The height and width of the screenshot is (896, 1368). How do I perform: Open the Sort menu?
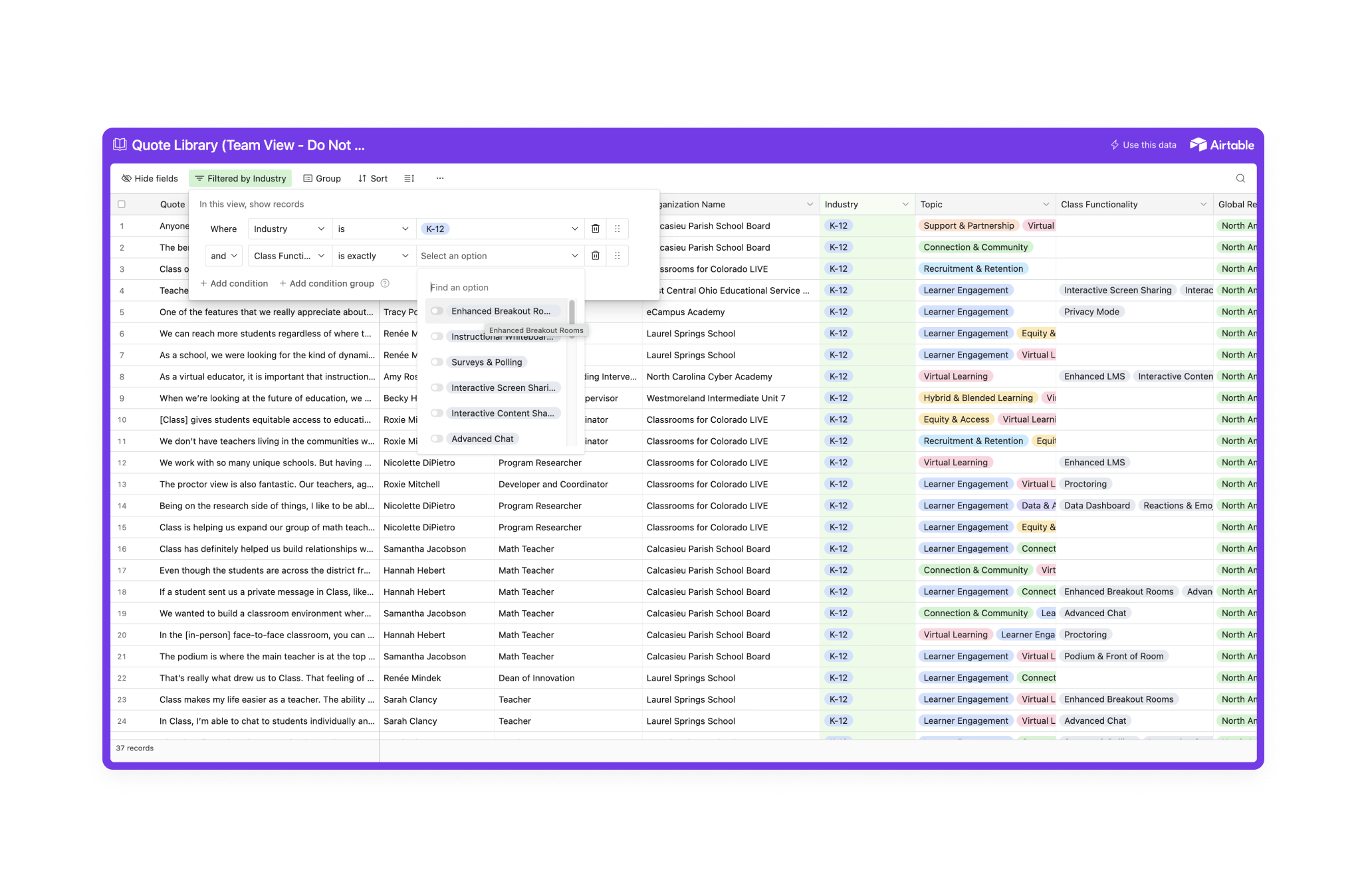click(373, 178)
